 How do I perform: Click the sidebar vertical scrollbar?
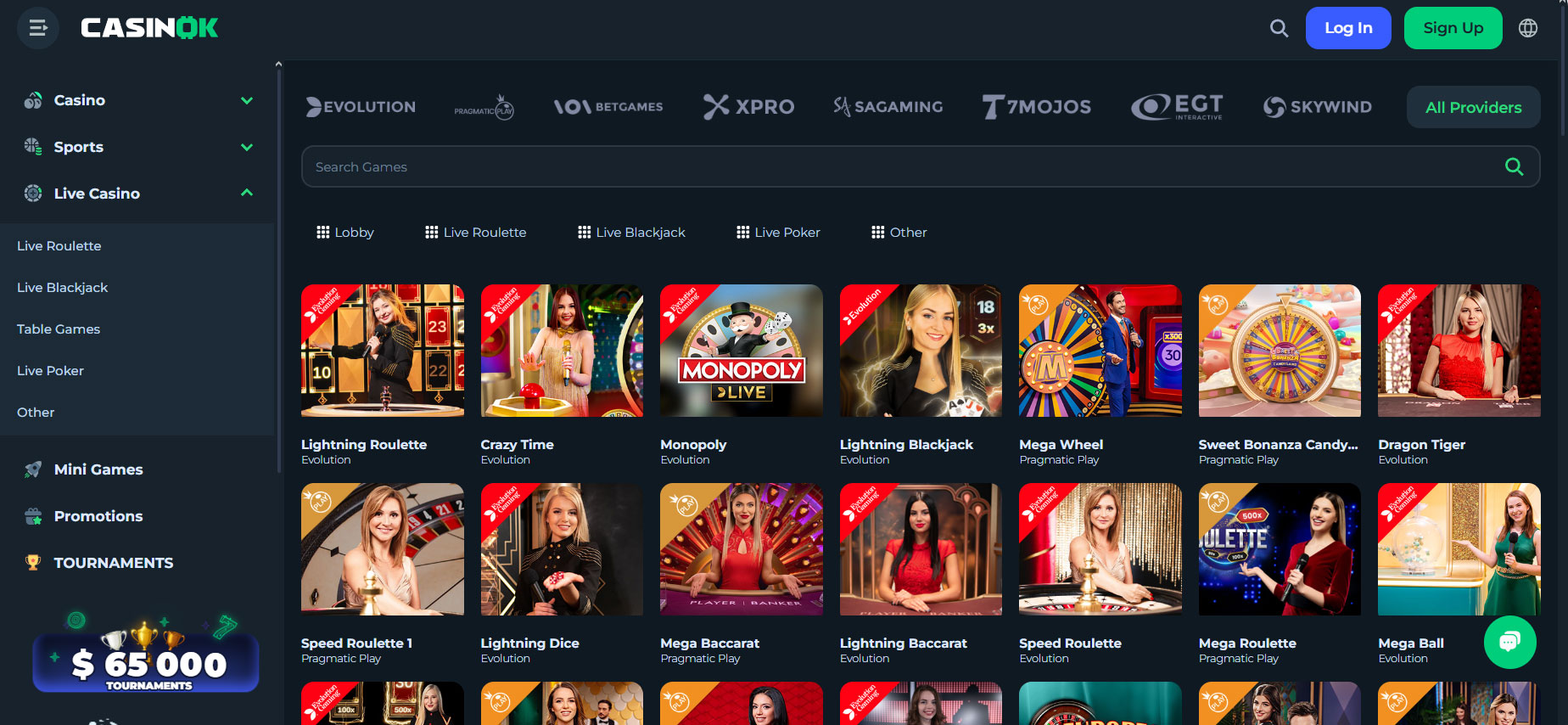(278, 272)
